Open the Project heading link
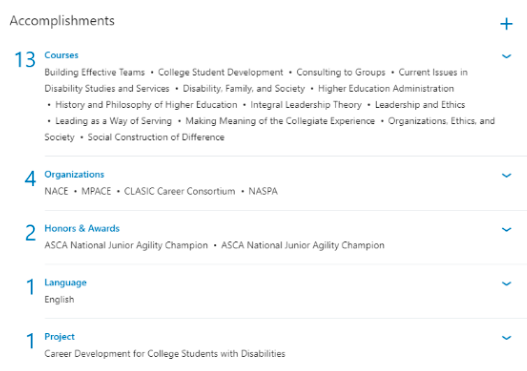Image resolution: width=527 pixels, height=371 pixels. (x=59, y=337)
